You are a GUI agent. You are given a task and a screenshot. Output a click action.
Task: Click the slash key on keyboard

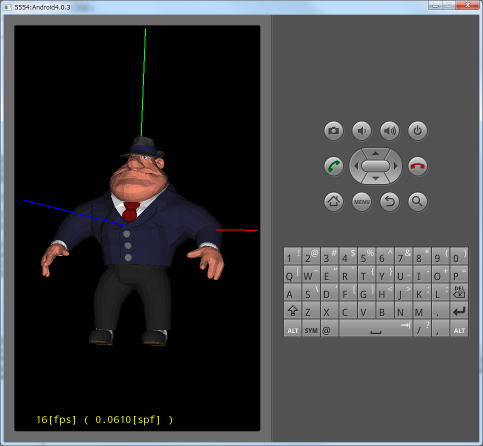coord(422,328)
